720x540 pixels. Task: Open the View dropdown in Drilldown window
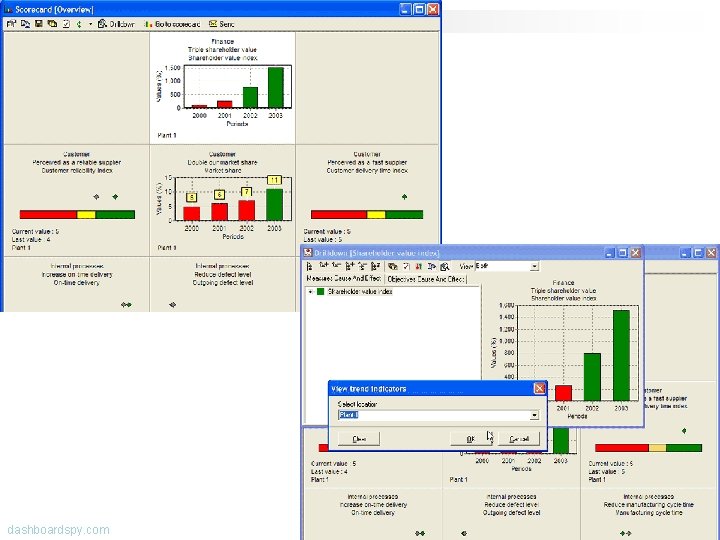[534, 266]
